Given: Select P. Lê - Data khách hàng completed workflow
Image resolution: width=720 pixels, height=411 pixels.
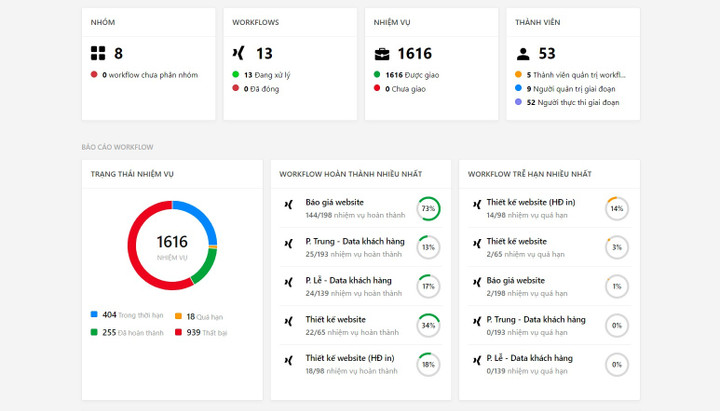Looking at the screenshot, I should pos(348,280).
